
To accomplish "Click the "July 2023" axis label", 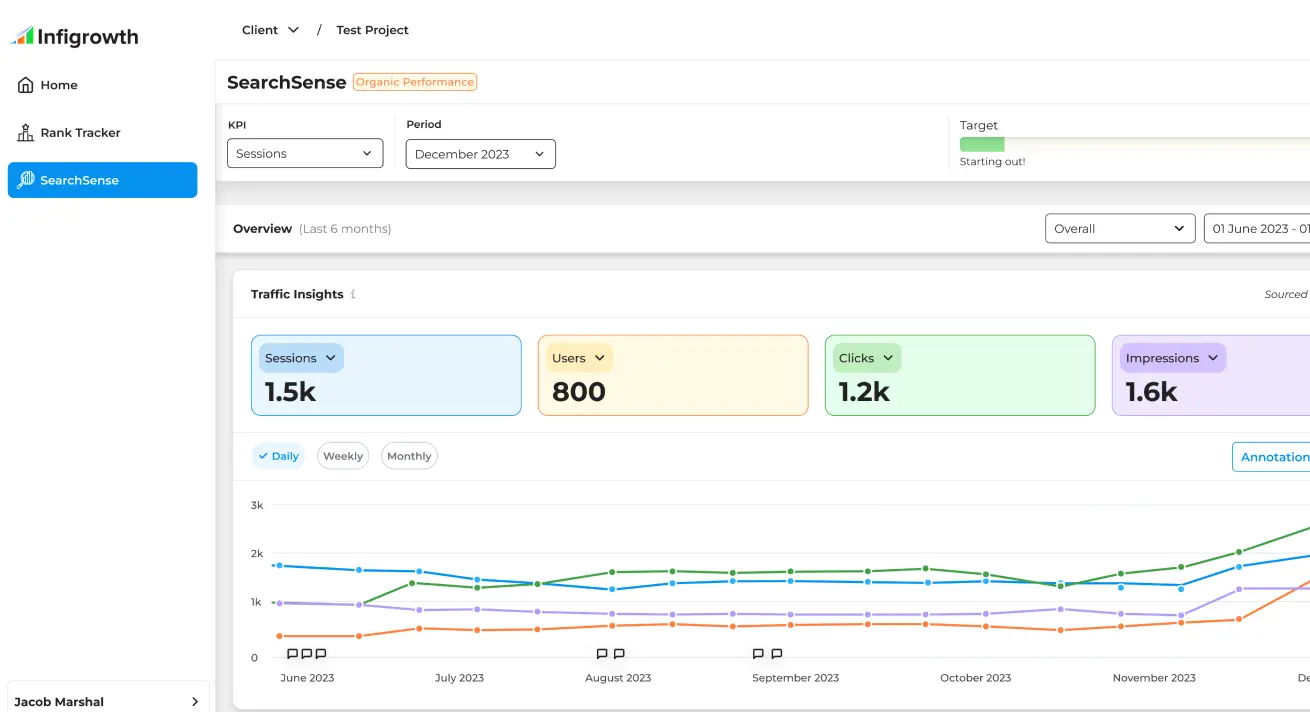I will (459, 677).
